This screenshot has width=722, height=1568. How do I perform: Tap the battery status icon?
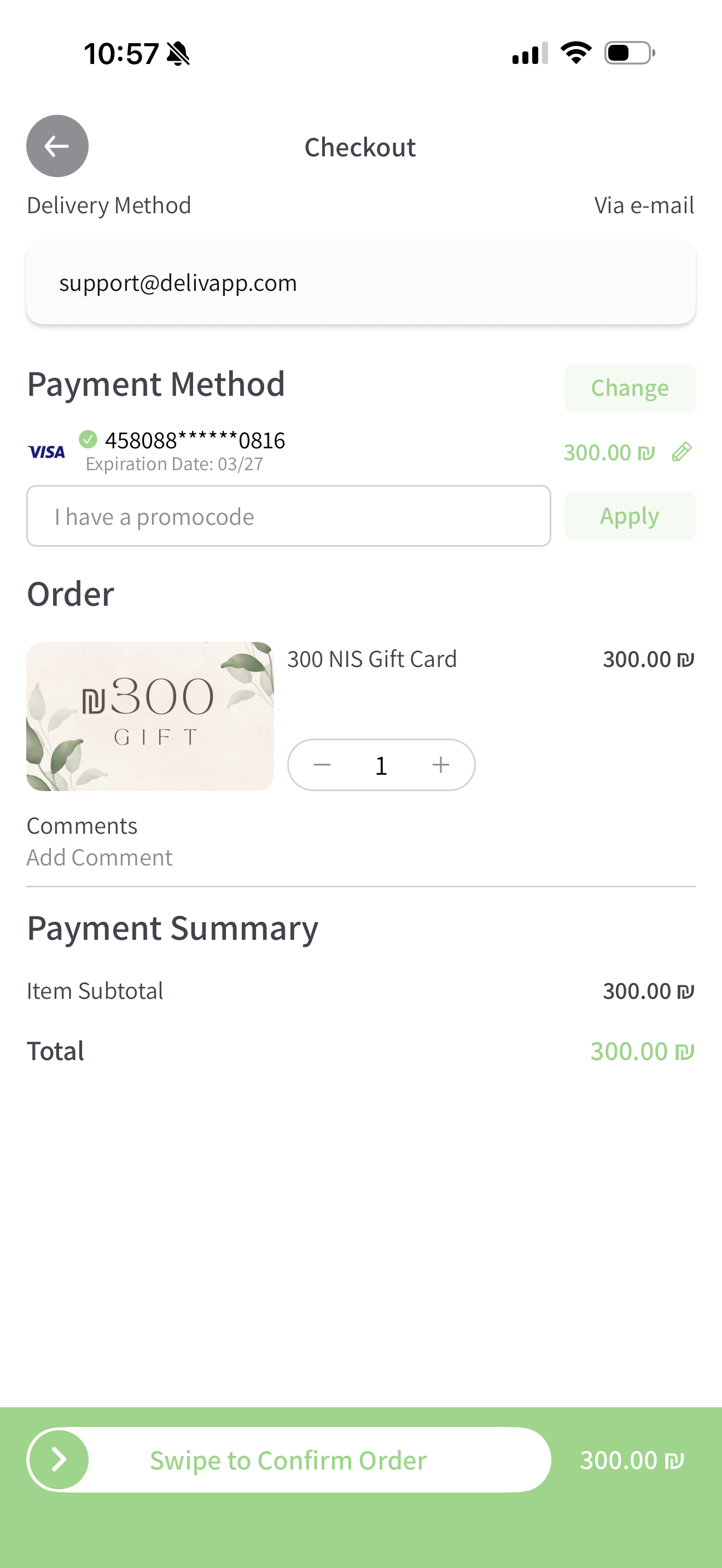click(x=630, y=53)
